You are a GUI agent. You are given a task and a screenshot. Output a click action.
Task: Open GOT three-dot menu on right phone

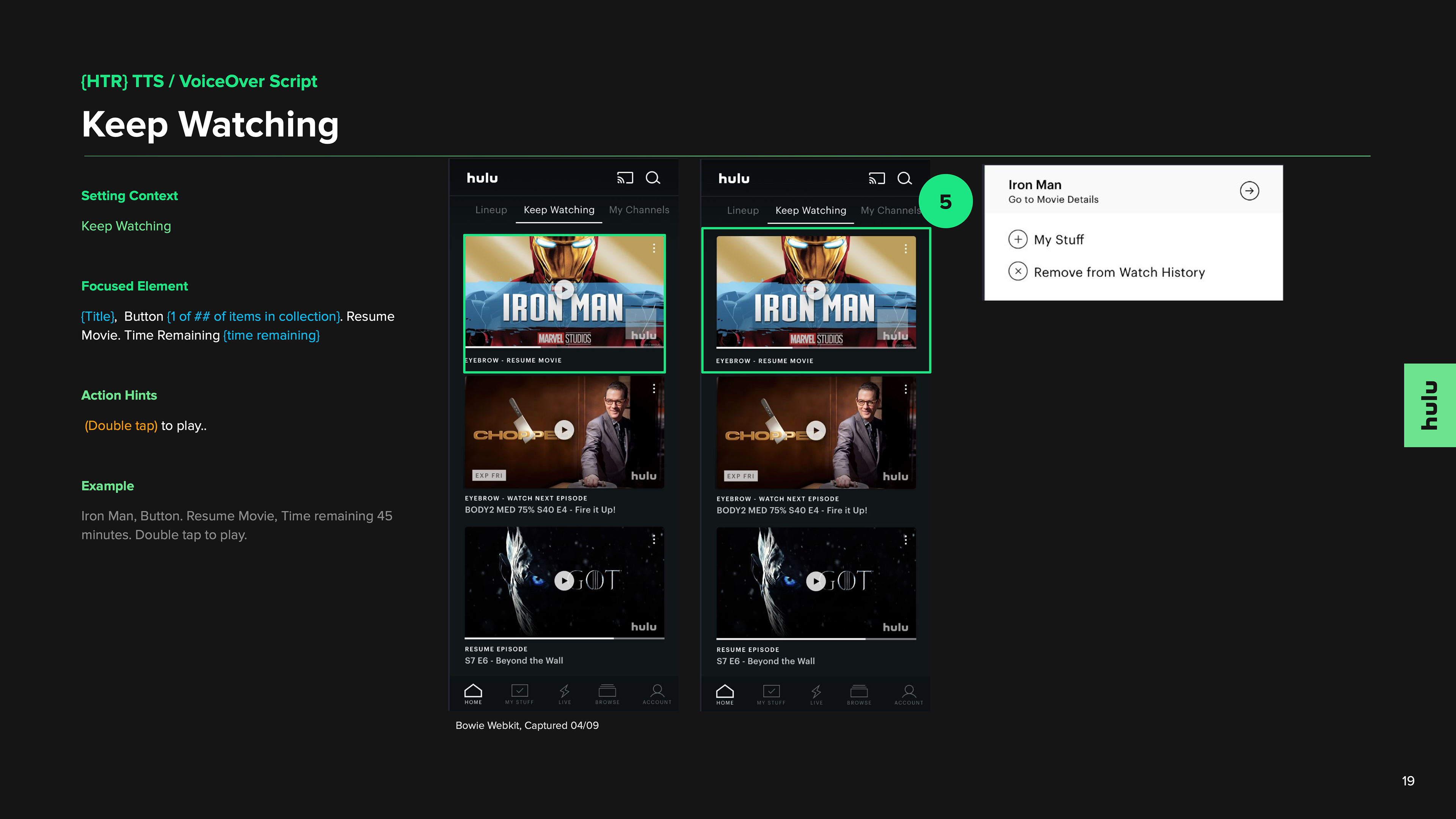click(x=905, y=540)
